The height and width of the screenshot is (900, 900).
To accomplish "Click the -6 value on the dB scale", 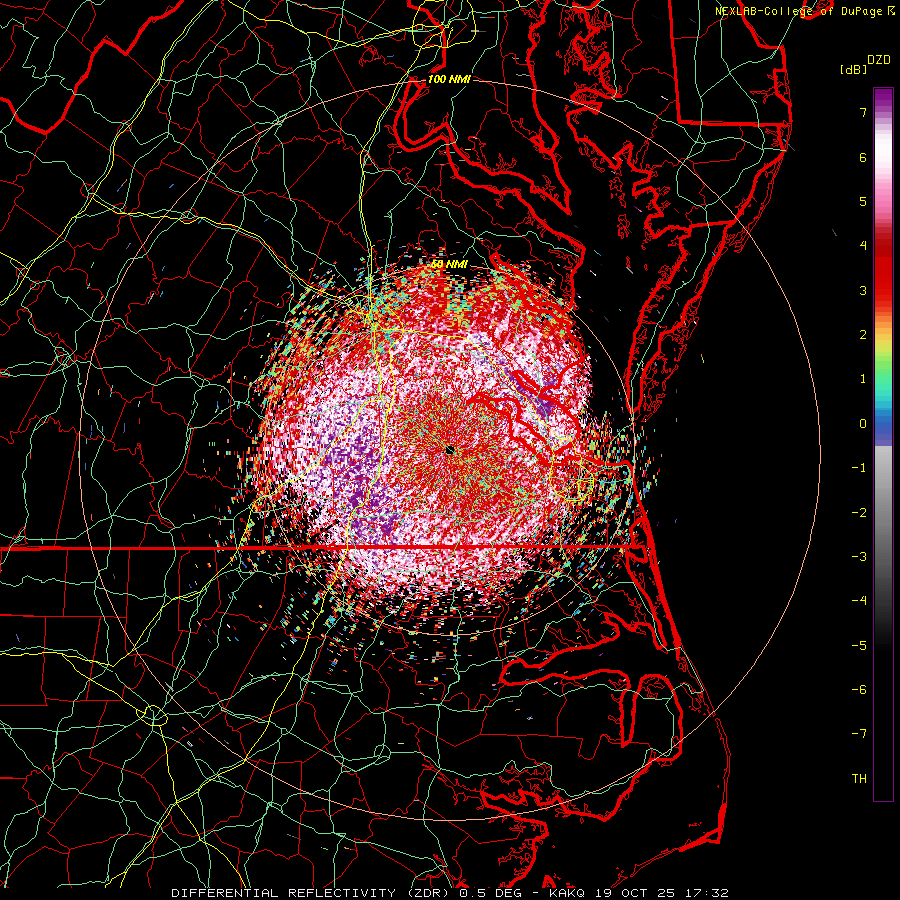I will pos(859,690).
